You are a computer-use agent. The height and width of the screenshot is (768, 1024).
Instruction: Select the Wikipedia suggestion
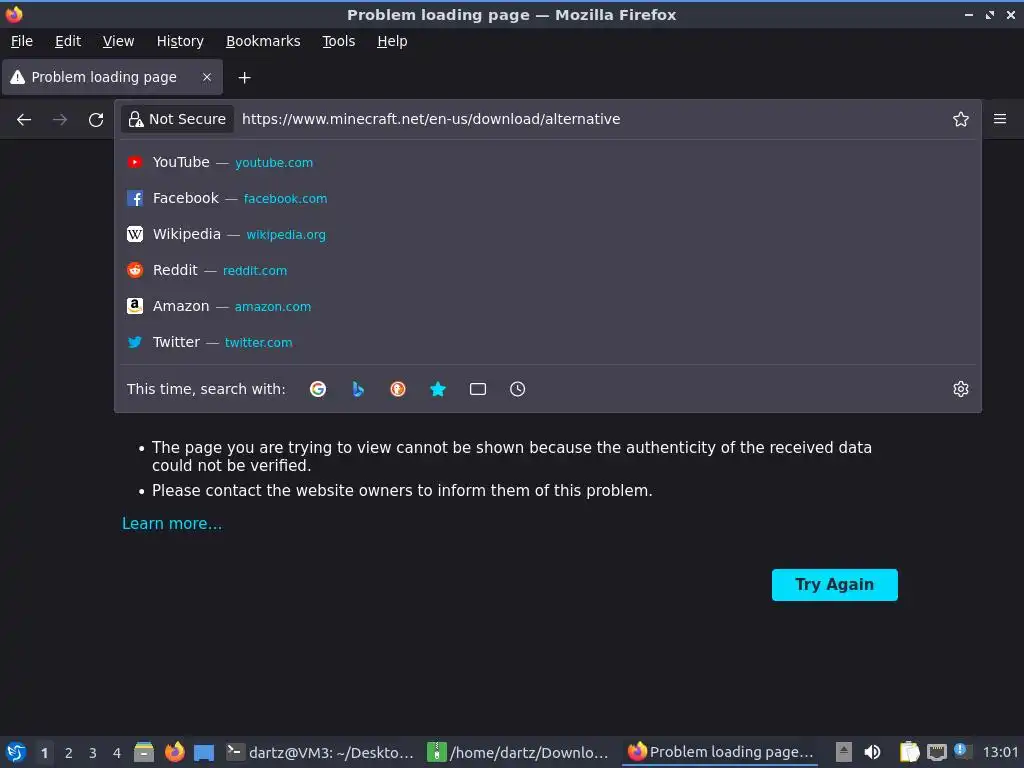coord(548,234)
